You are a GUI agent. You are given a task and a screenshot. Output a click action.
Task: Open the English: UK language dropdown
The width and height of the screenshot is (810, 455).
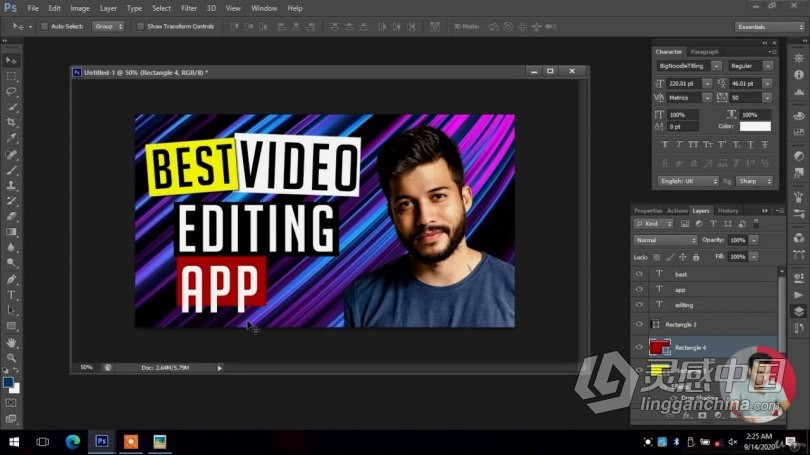click(688, 181)
